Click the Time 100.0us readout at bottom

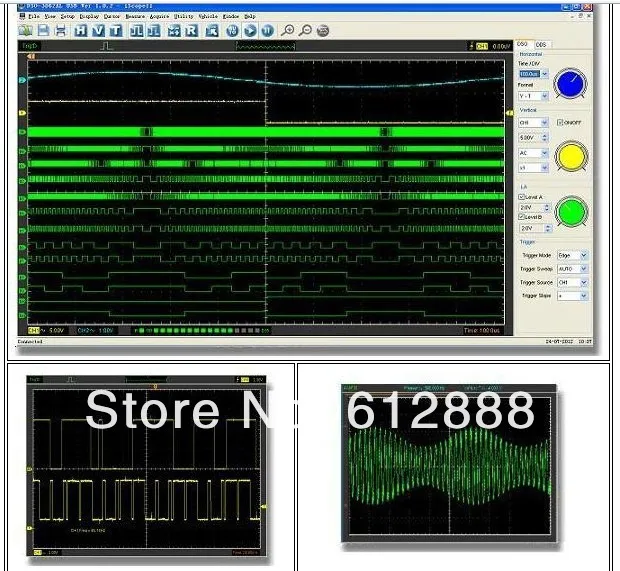pos(482,330)
